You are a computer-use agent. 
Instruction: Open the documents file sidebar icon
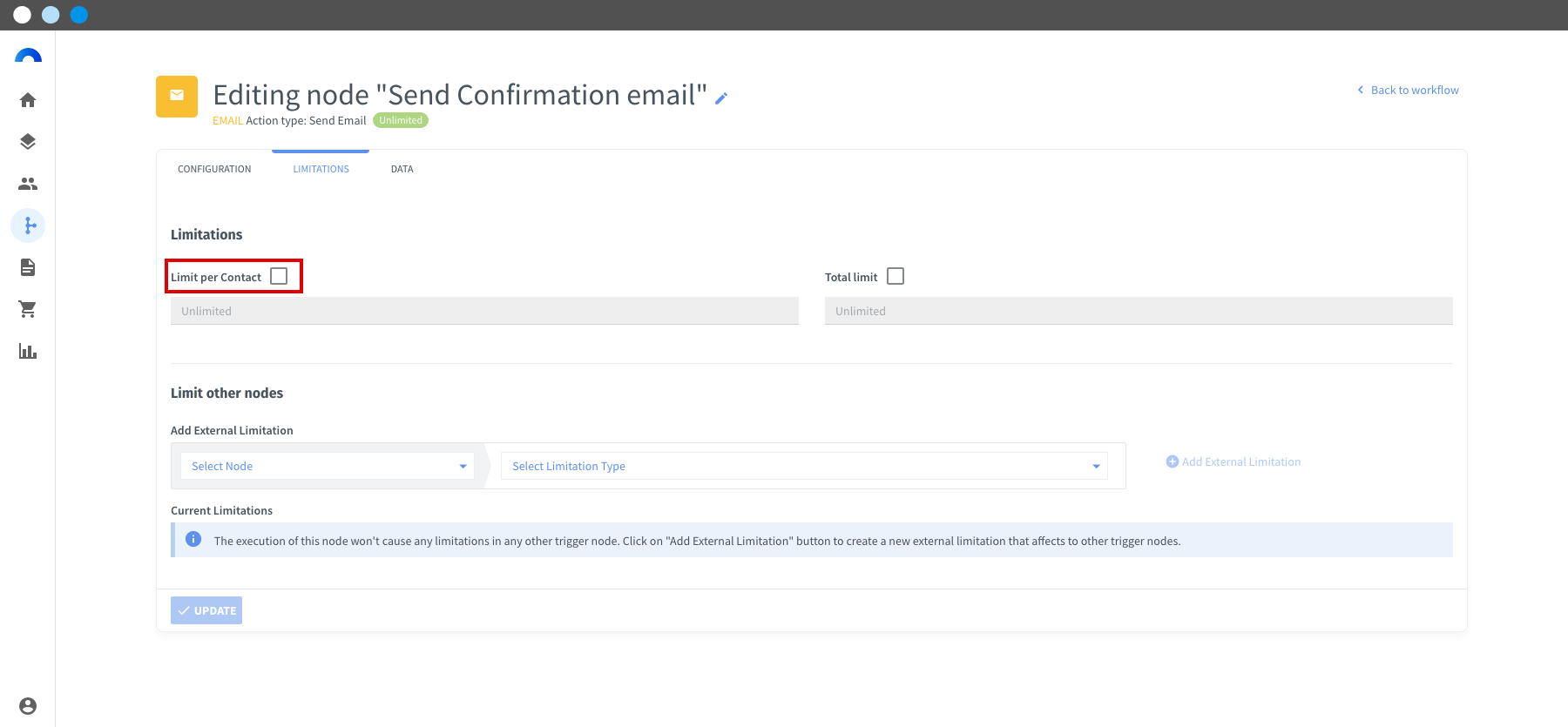click(x=28, y=267)
